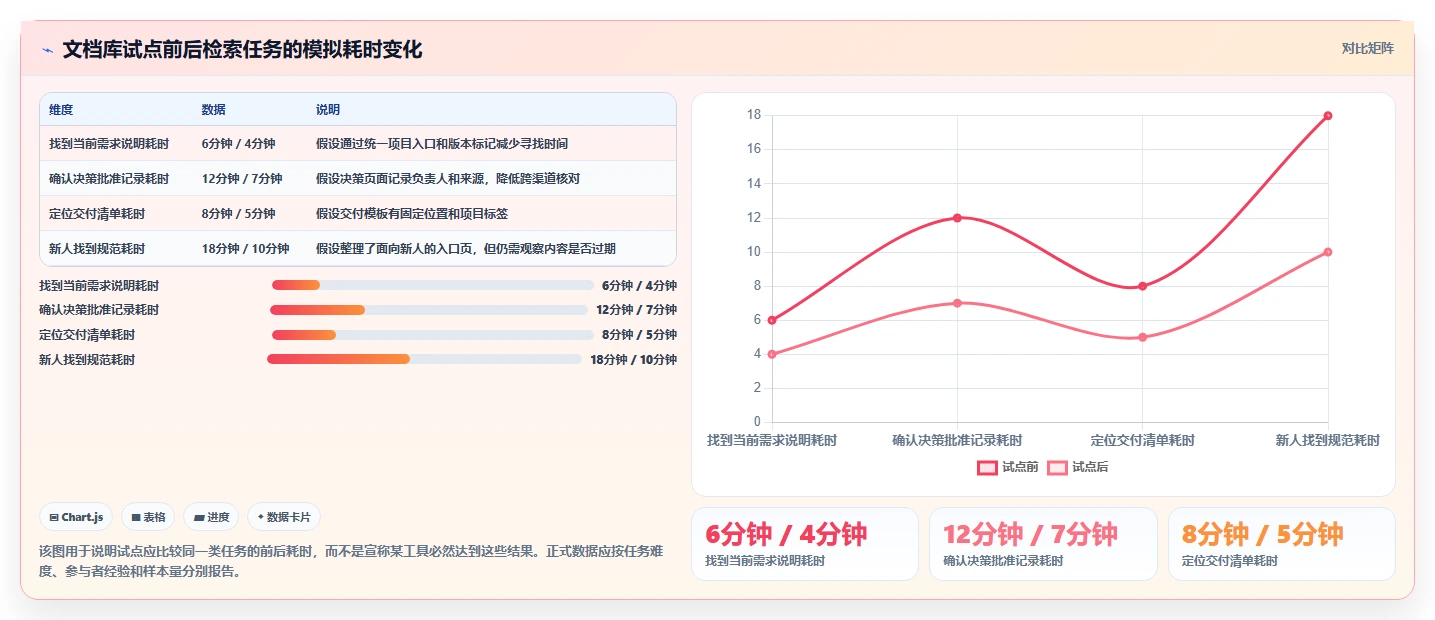Click y-axis tick label 18
The image size is (1435, 620).
754,115
